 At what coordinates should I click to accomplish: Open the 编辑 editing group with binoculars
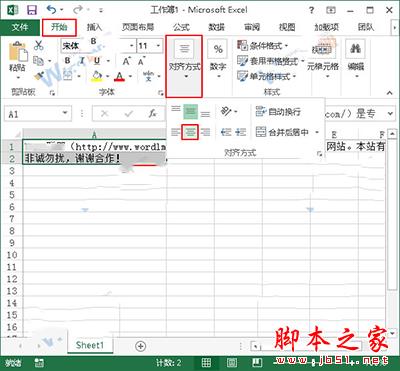pos(356,59)
